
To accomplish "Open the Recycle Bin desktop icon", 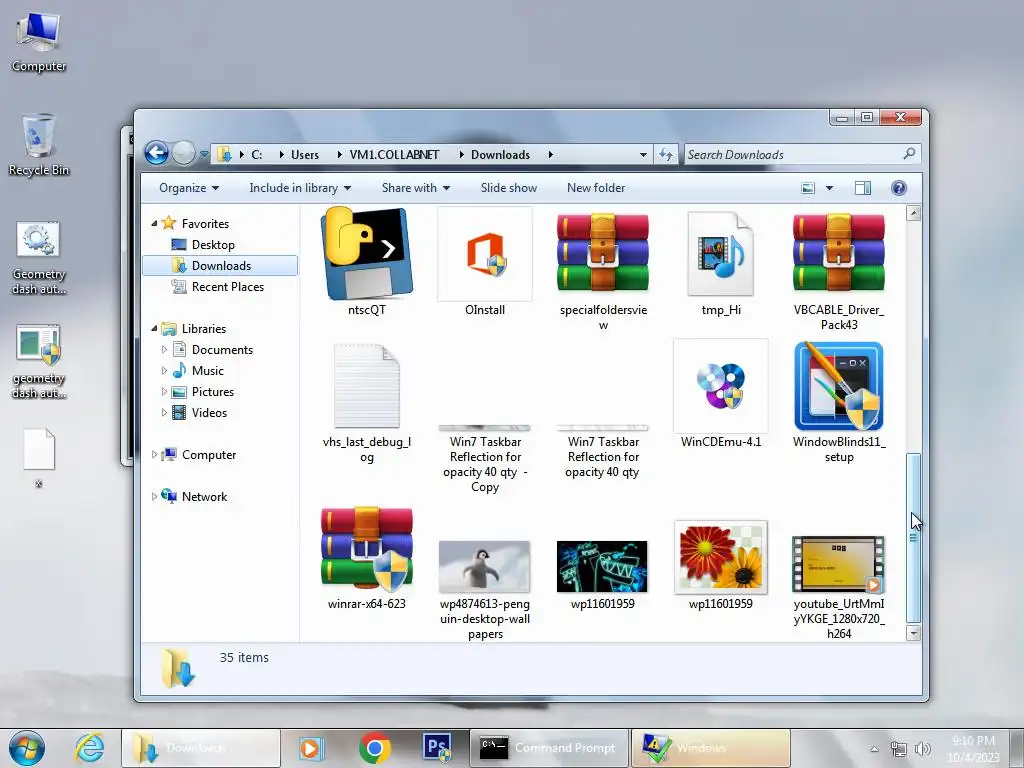I will click(x=39, y=145).
